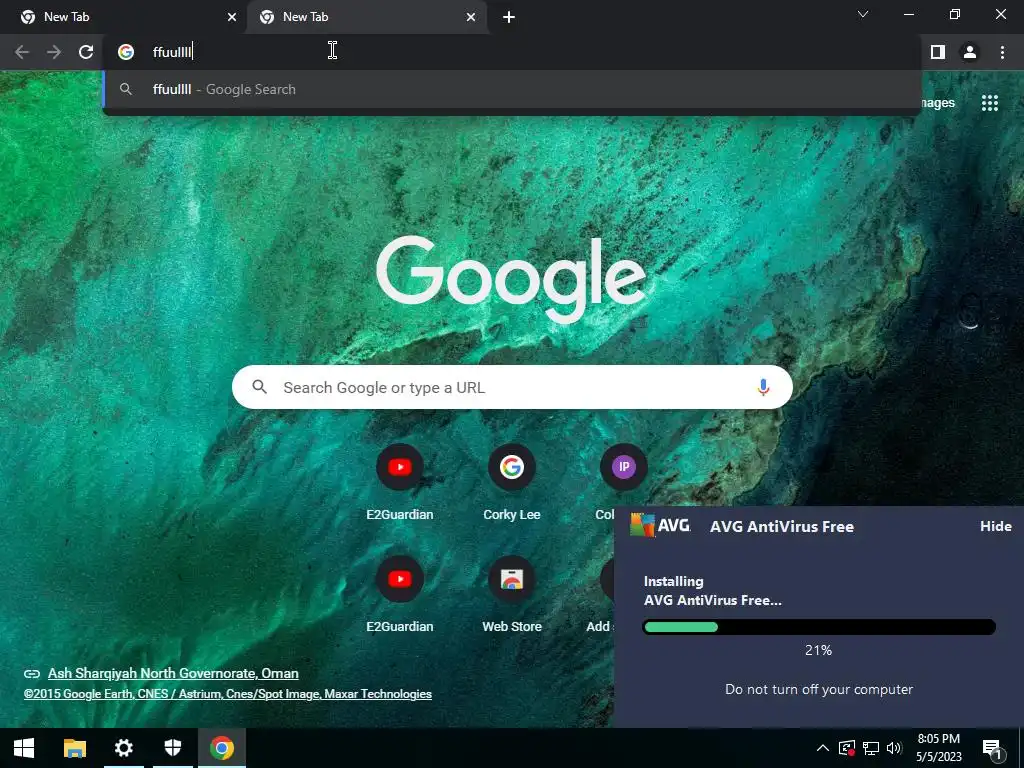This screenshot has height=768, width=1024.
Task: Open the Chrome profile menu
Action: point(970,52)
